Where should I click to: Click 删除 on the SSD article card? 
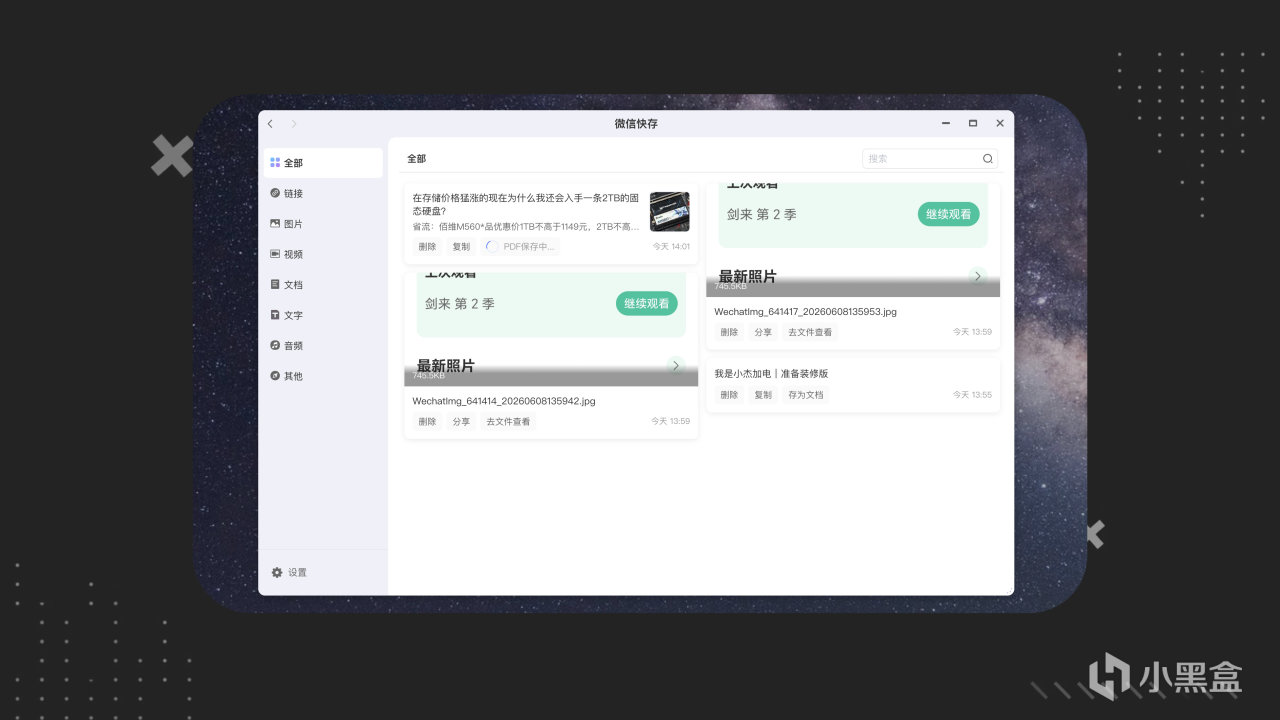click(427, 246)
